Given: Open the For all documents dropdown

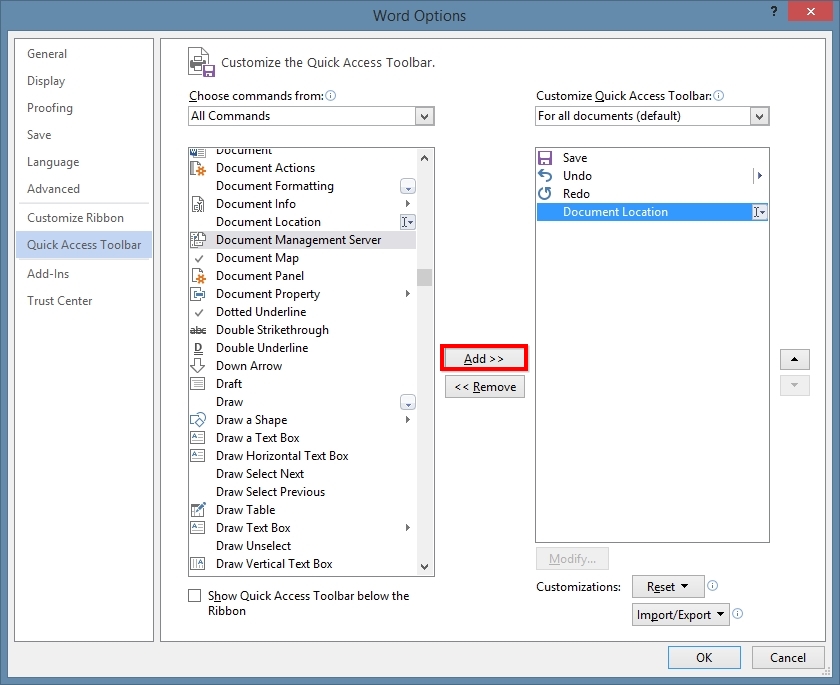Looking at the screenshot, I should [759, 116].
